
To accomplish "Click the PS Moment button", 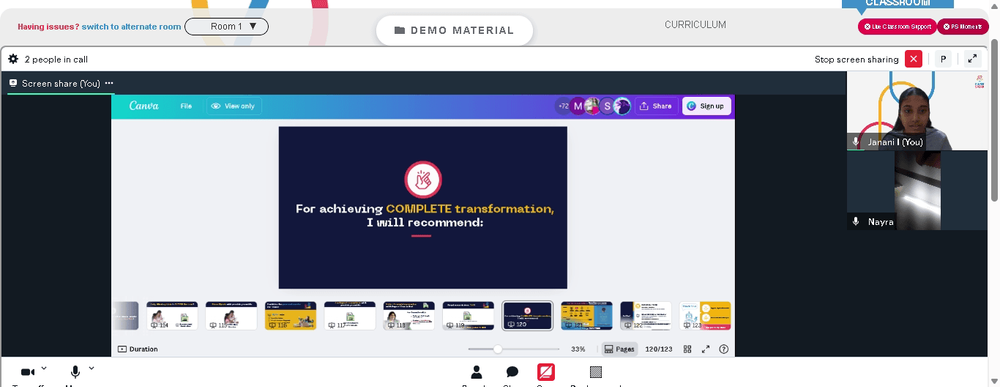I will (x=962, y=27).
